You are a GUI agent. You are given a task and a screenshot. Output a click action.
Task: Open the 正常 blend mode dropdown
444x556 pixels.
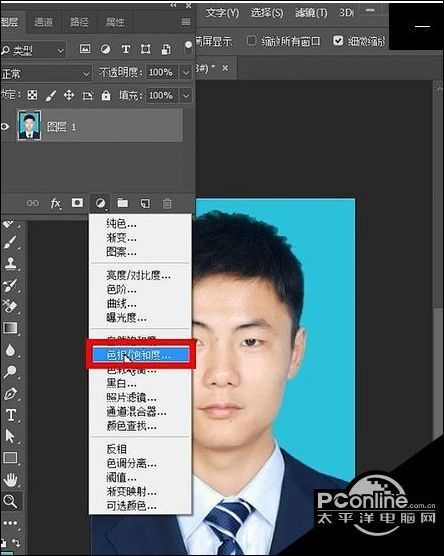click(45, 74)
